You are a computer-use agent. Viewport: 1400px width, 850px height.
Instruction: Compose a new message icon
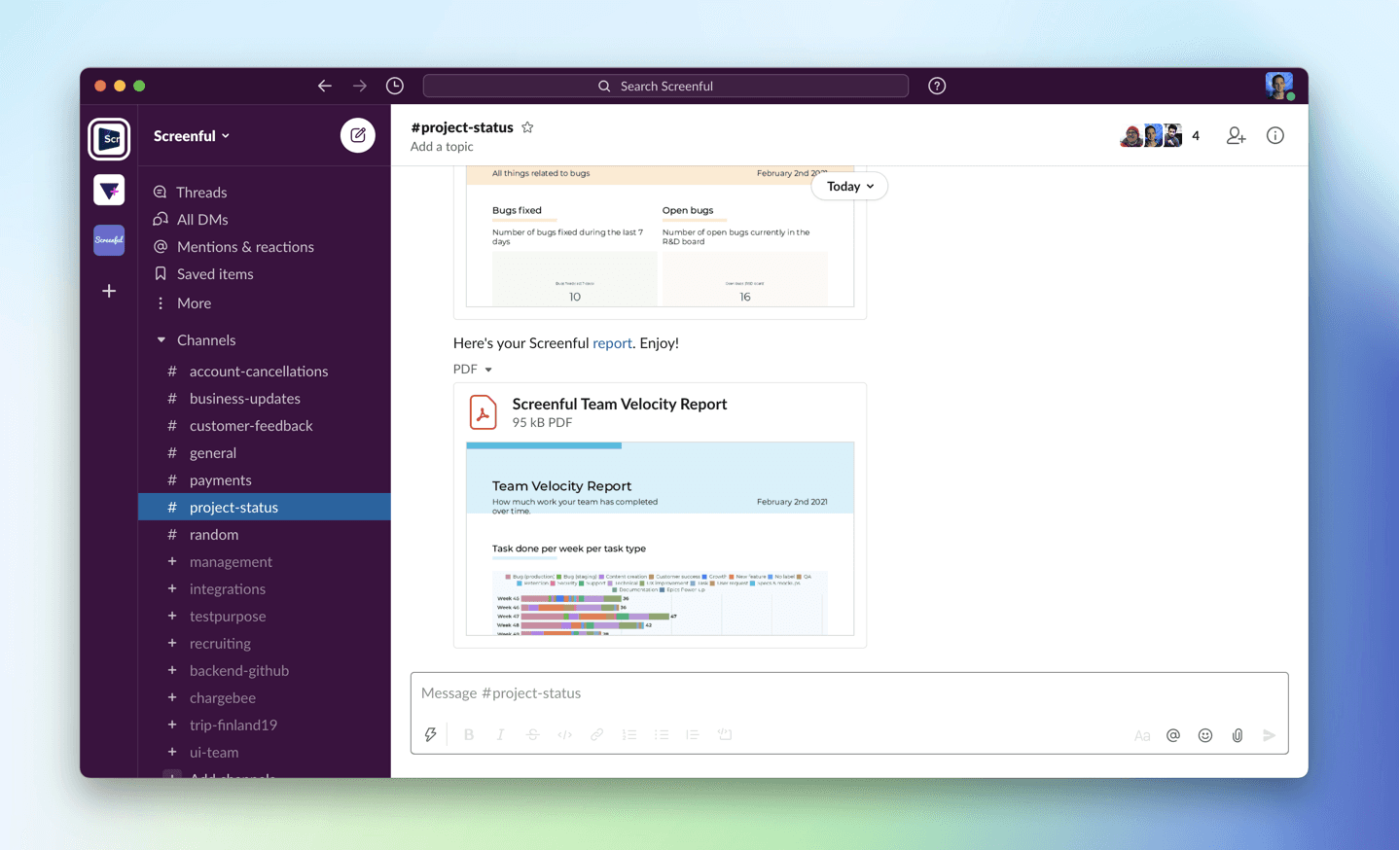tap(357, 135)
